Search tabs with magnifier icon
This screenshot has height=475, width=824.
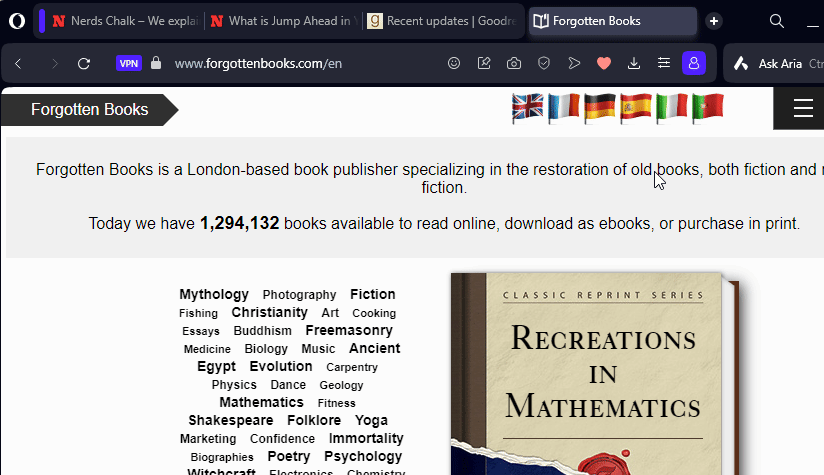(777, 21)
